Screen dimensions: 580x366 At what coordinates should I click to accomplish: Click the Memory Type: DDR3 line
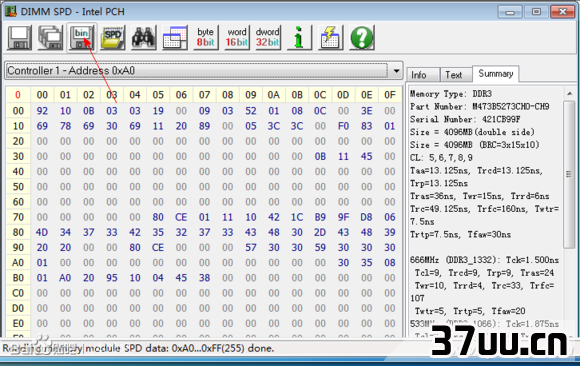coord(451,94)
